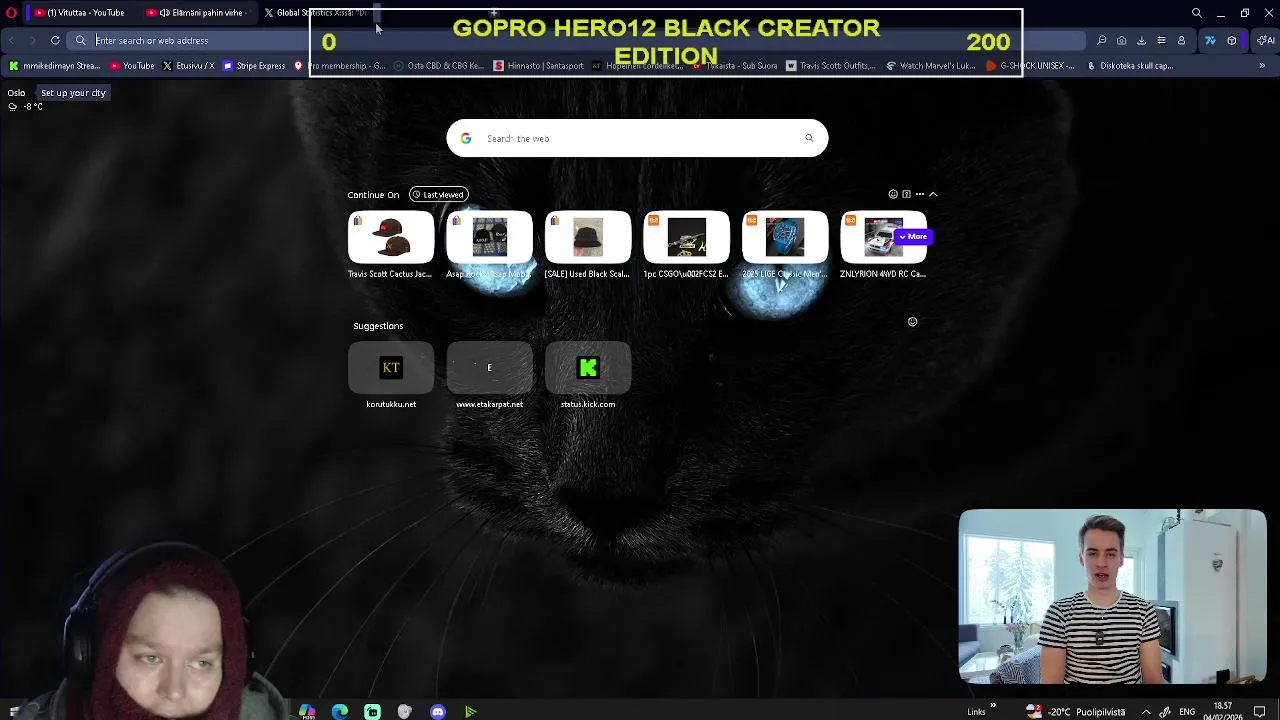The height and width of the screenshot is (720, 1280).
Task: Open the taskbar clock and date
Action: [1222, 711]
